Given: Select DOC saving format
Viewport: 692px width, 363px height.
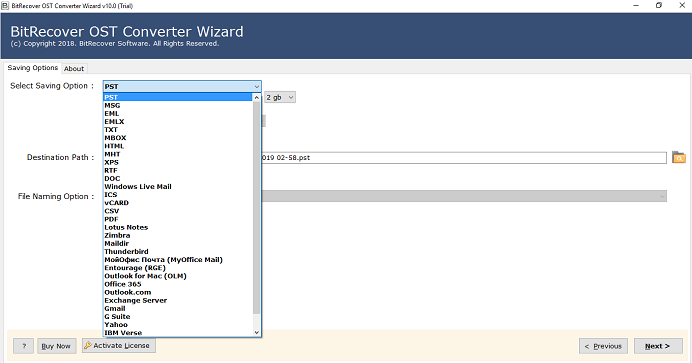Looking at the screenshot, I should click(177, 178).
